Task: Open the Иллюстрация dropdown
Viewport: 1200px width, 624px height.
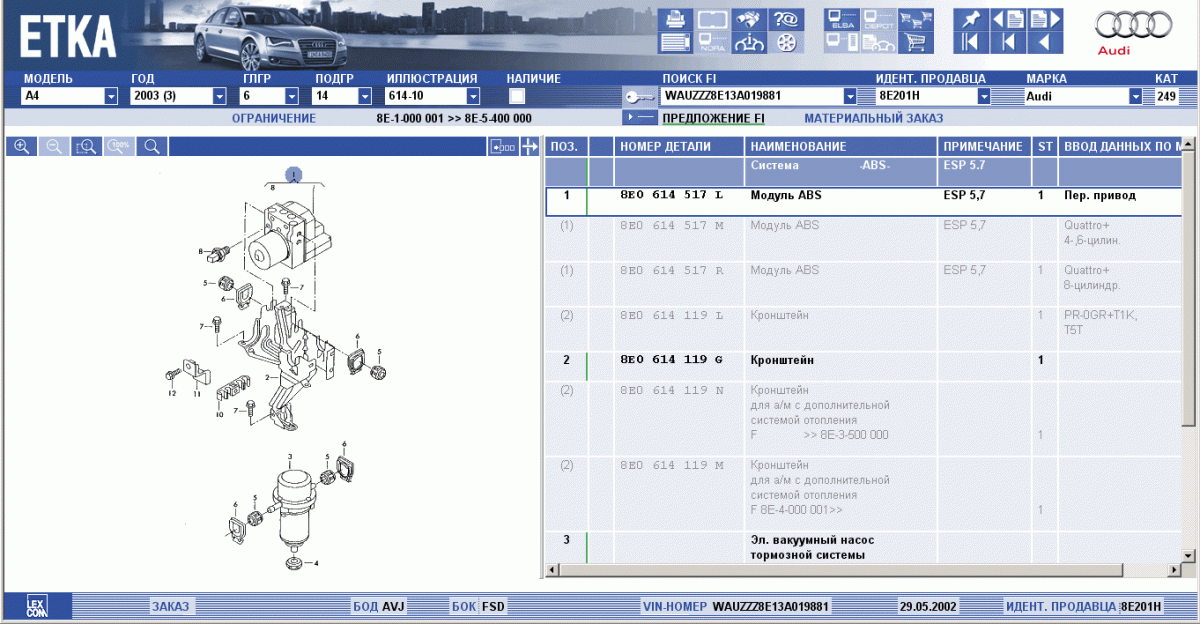Action: [x=473, y=96]
